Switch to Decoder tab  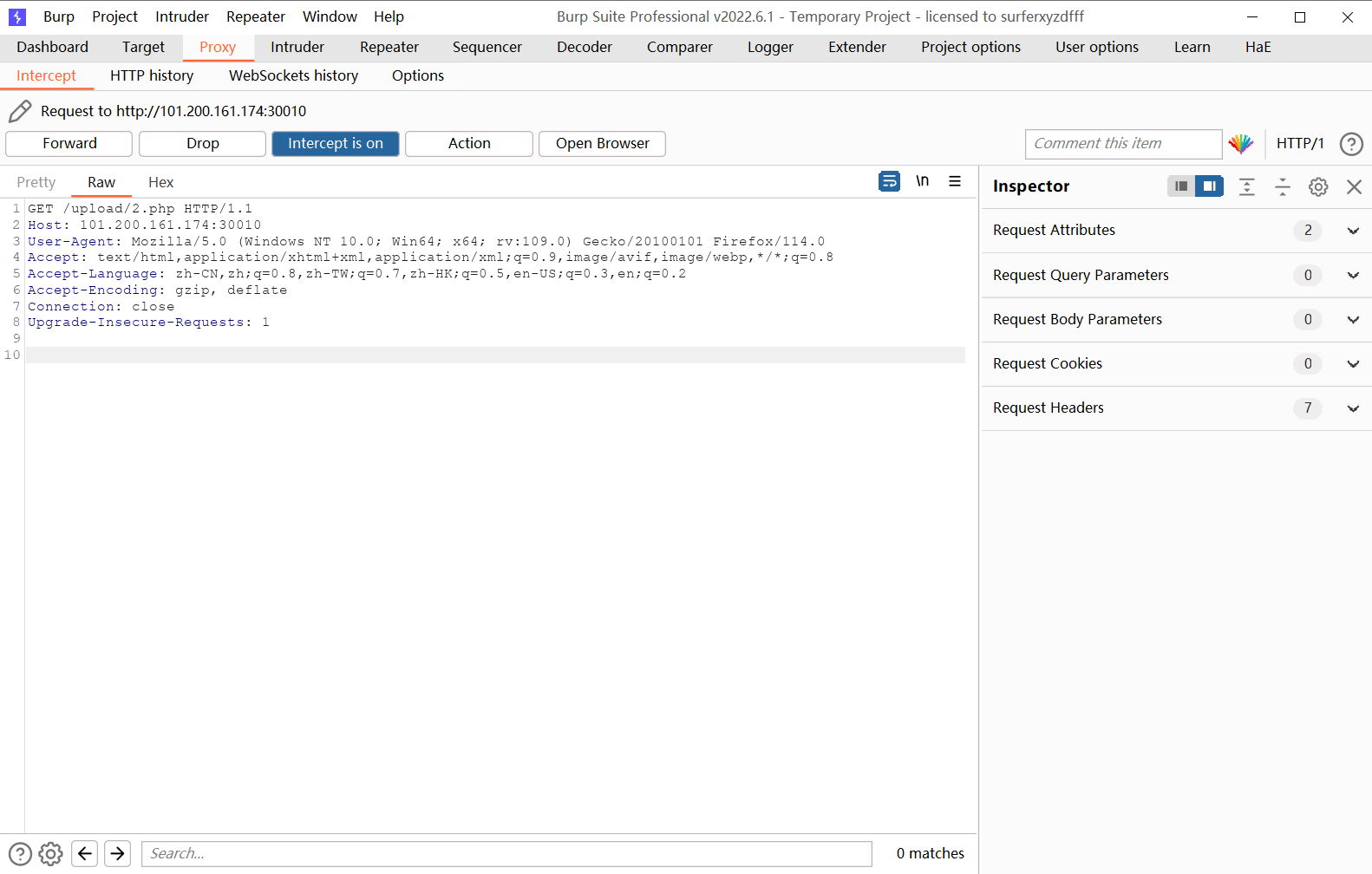[x=585, y=48]
